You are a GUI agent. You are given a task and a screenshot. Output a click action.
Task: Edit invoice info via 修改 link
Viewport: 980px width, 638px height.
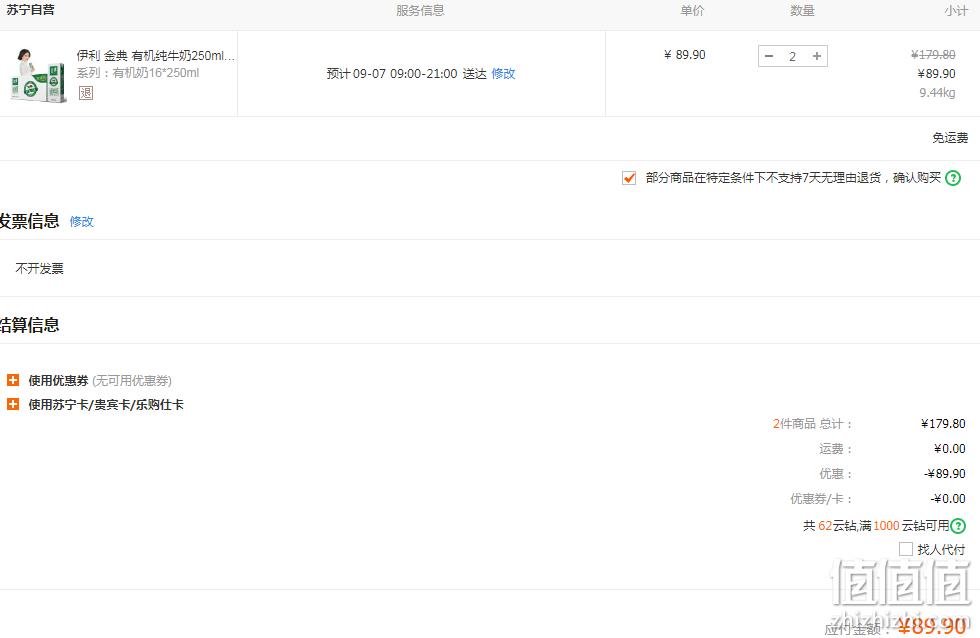81,221
